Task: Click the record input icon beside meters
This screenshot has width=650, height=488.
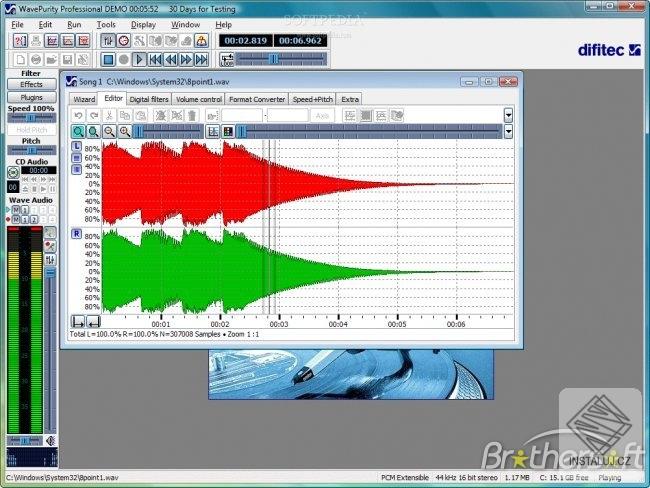Action: click(x=51, y=246)
